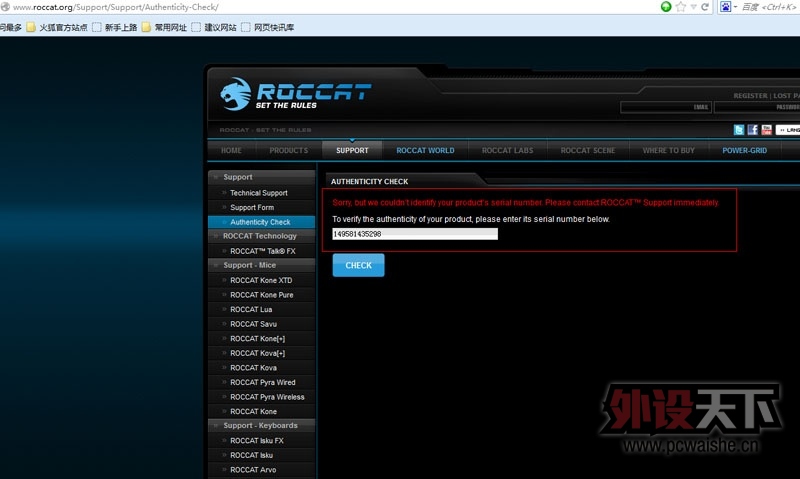Click the green go arrow in address bar
Screen dimensions: 800x479
666,7
